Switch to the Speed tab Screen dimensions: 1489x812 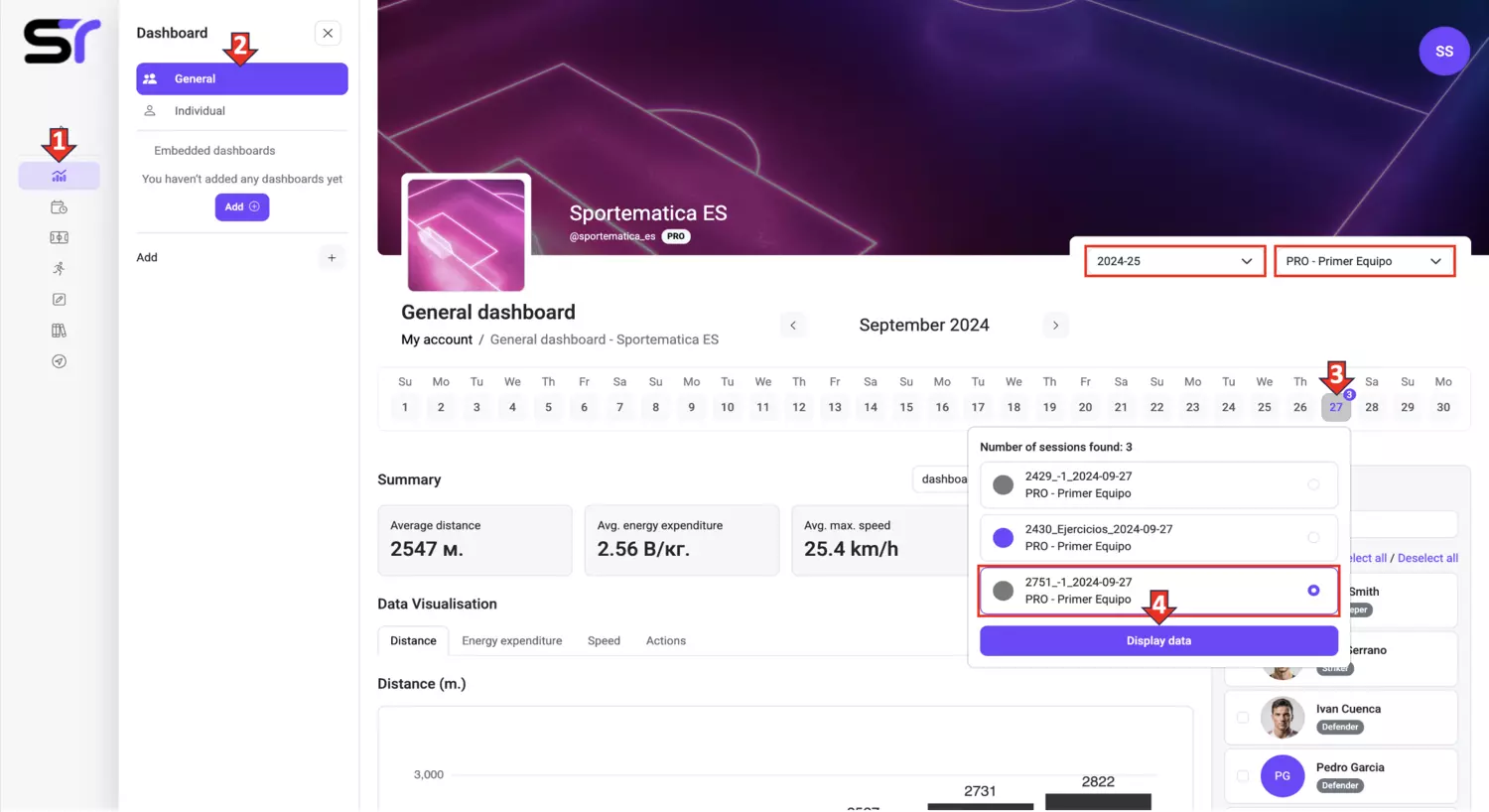[604, 640]
